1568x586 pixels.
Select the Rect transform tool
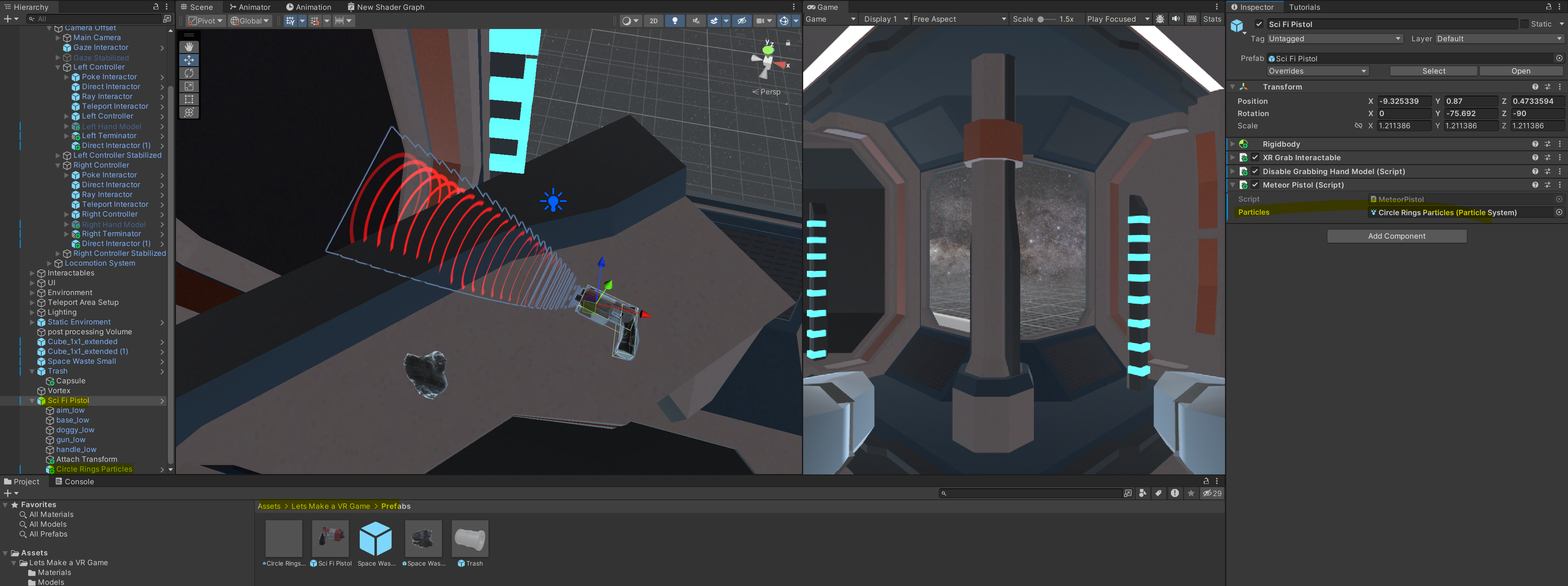189,99
